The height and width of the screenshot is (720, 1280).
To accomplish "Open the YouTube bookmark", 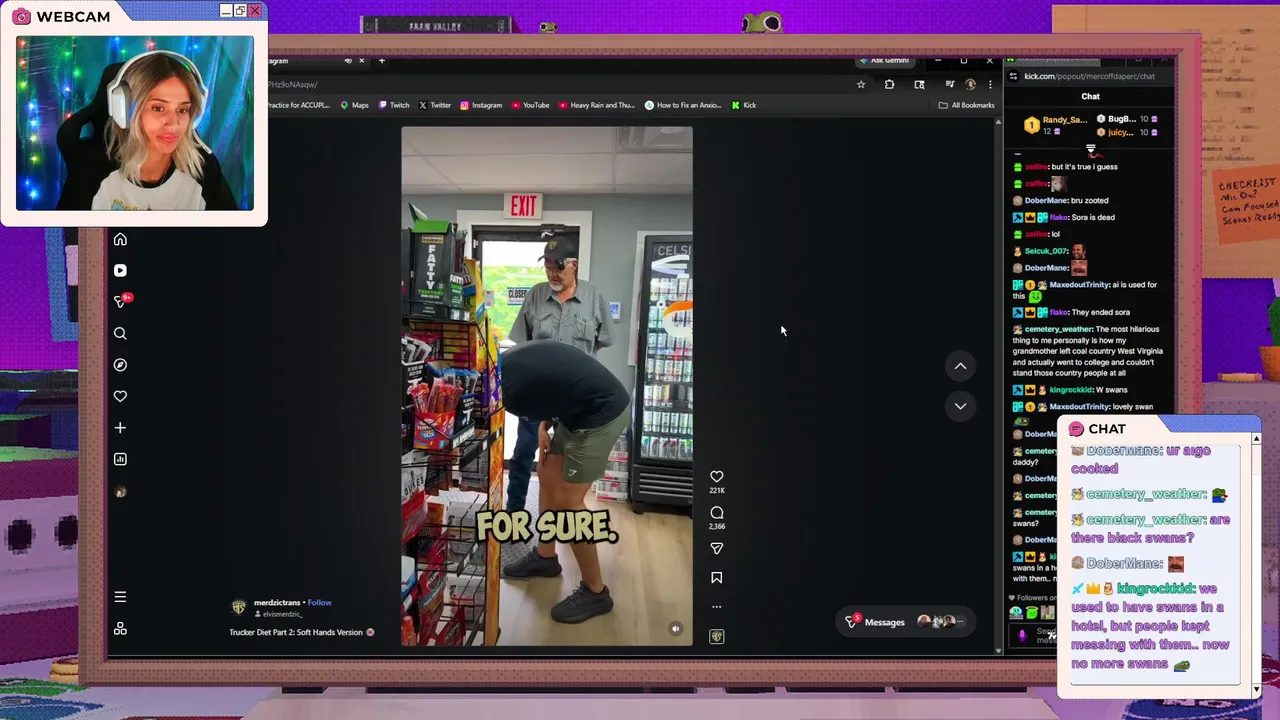I will coord(530,105).
